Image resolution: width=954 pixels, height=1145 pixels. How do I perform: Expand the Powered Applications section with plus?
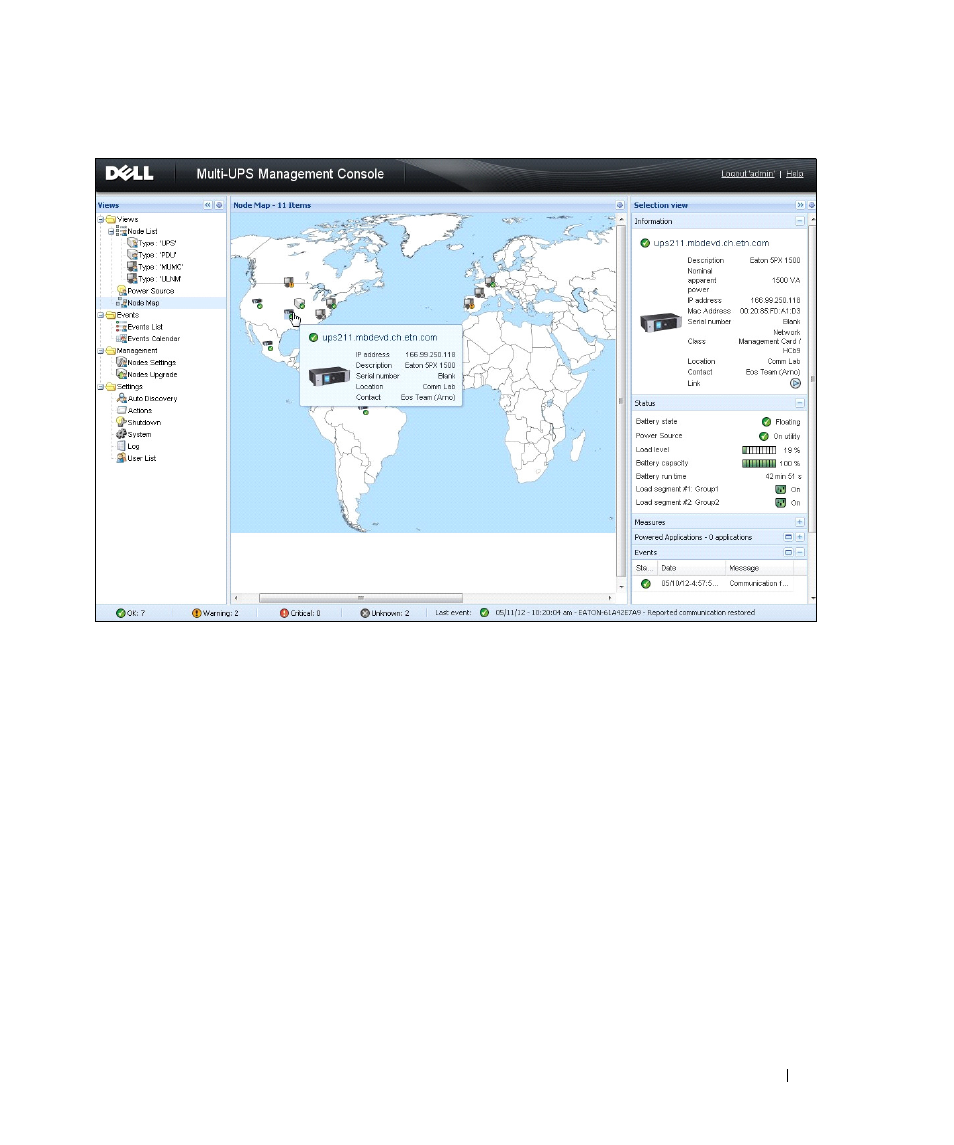coord(800,537)
